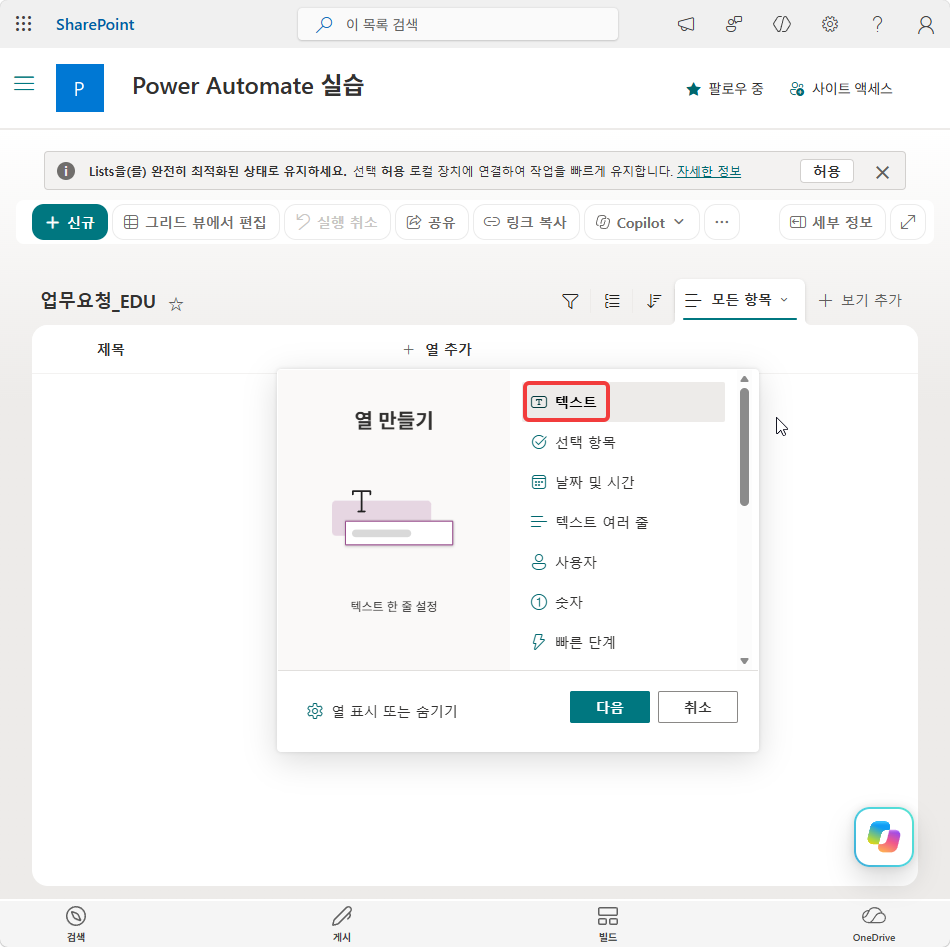
Task: Toggle favorite star next to 업무요청_EDU
Action: pos(176,304)
